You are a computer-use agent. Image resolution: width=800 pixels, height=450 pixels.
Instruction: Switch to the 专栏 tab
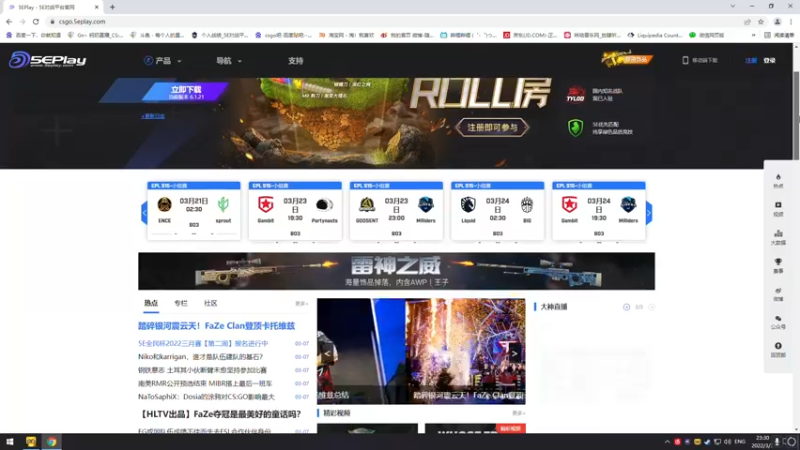[181, 303]
